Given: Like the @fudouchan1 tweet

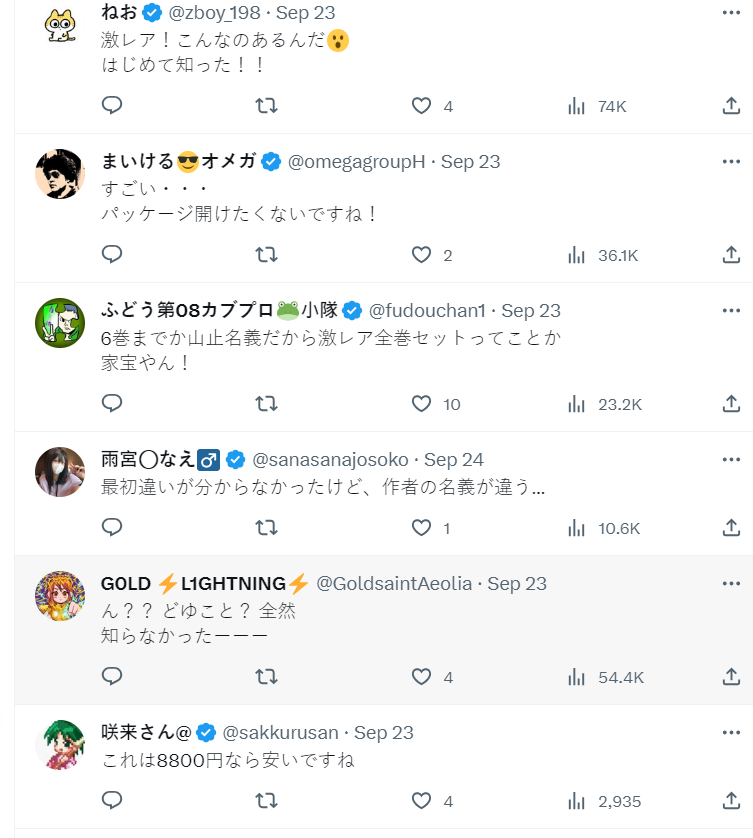Looking at the screenshot, I should (x=422, y=403).
